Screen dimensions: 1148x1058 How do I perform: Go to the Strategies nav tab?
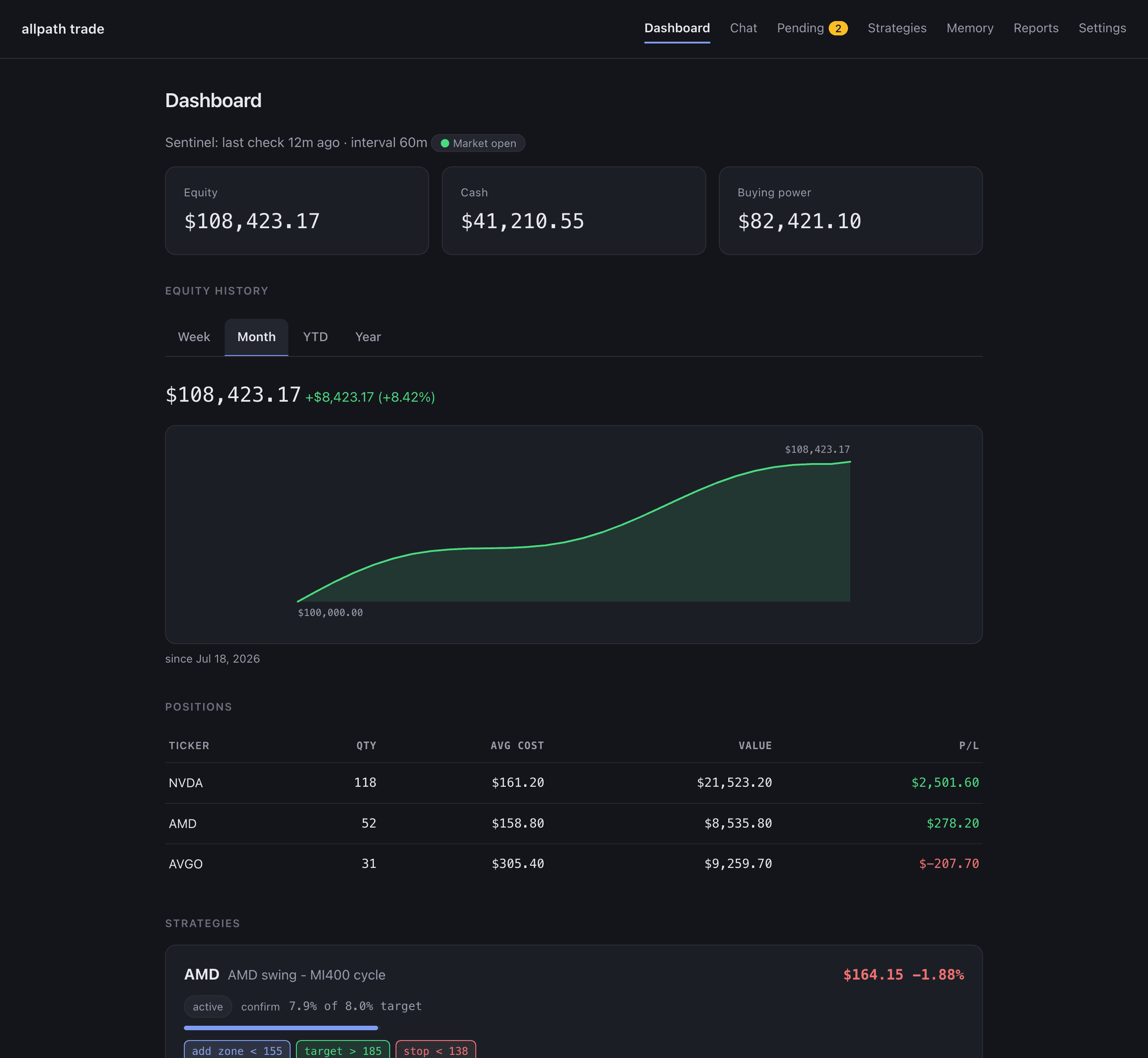[896, 28]
